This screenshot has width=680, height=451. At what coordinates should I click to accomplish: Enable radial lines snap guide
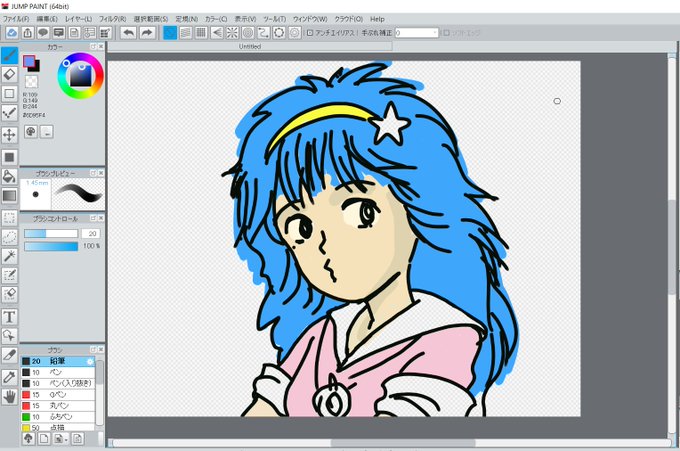click(x=232, y=33)
